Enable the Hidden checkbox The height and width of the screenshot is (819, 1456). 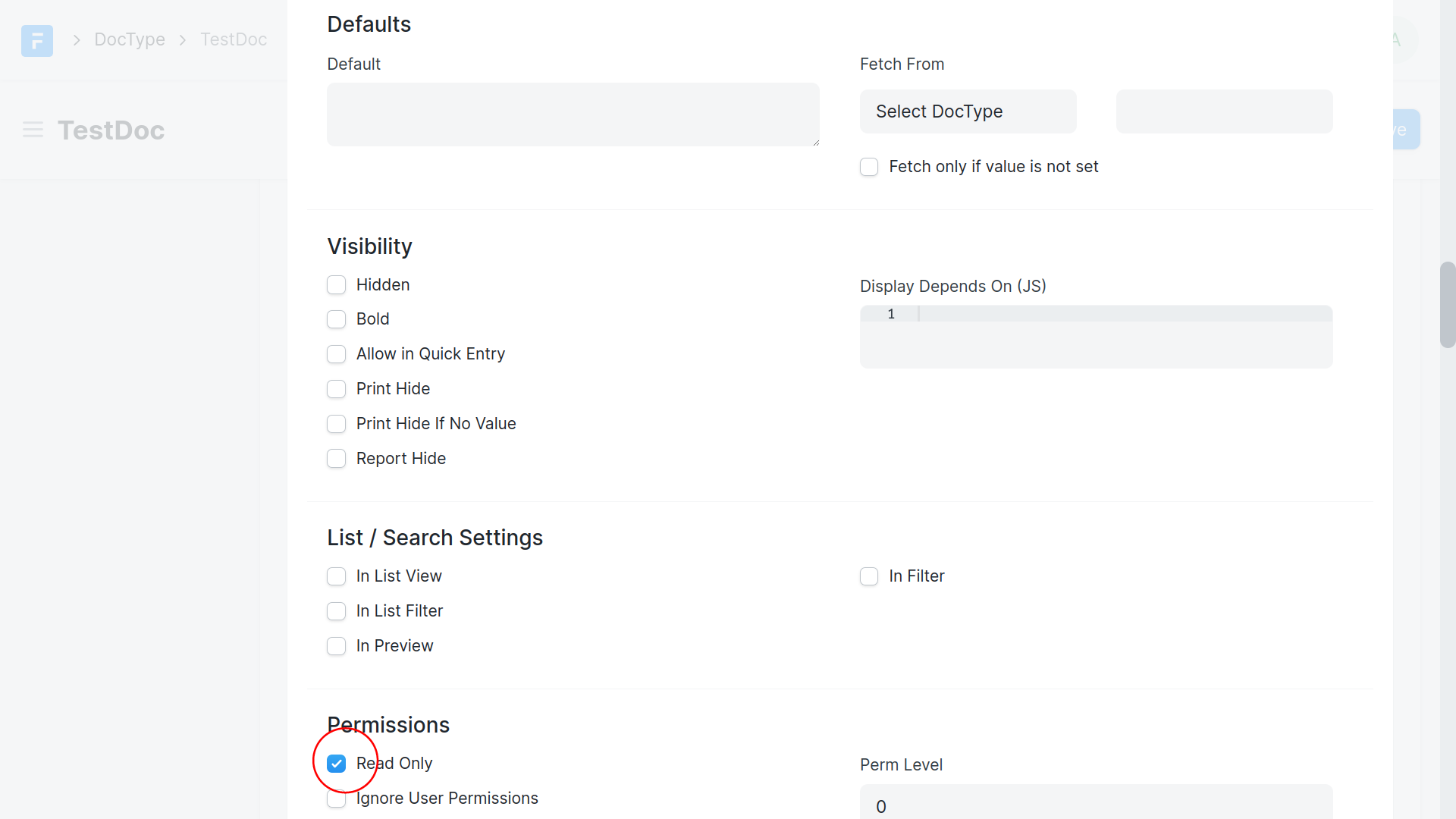(337, 285)
